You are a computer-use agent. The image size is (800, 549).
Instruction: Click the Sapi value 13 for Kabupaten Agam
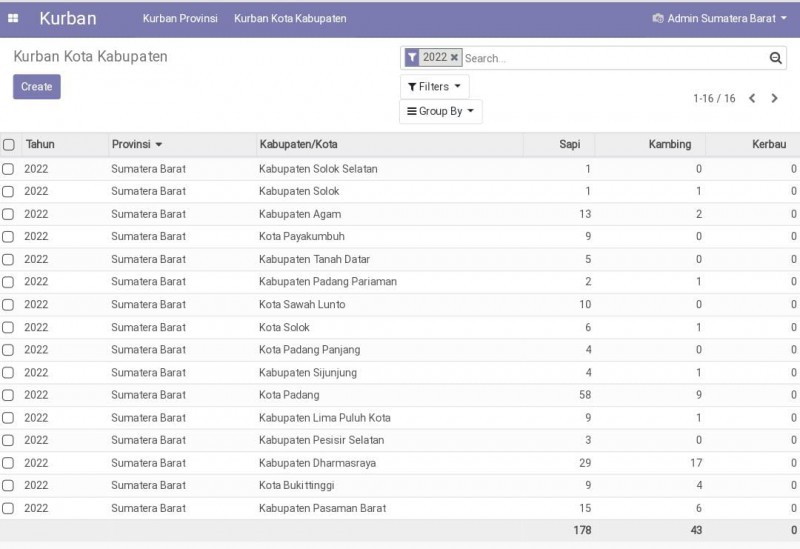[x=585, y=214]
